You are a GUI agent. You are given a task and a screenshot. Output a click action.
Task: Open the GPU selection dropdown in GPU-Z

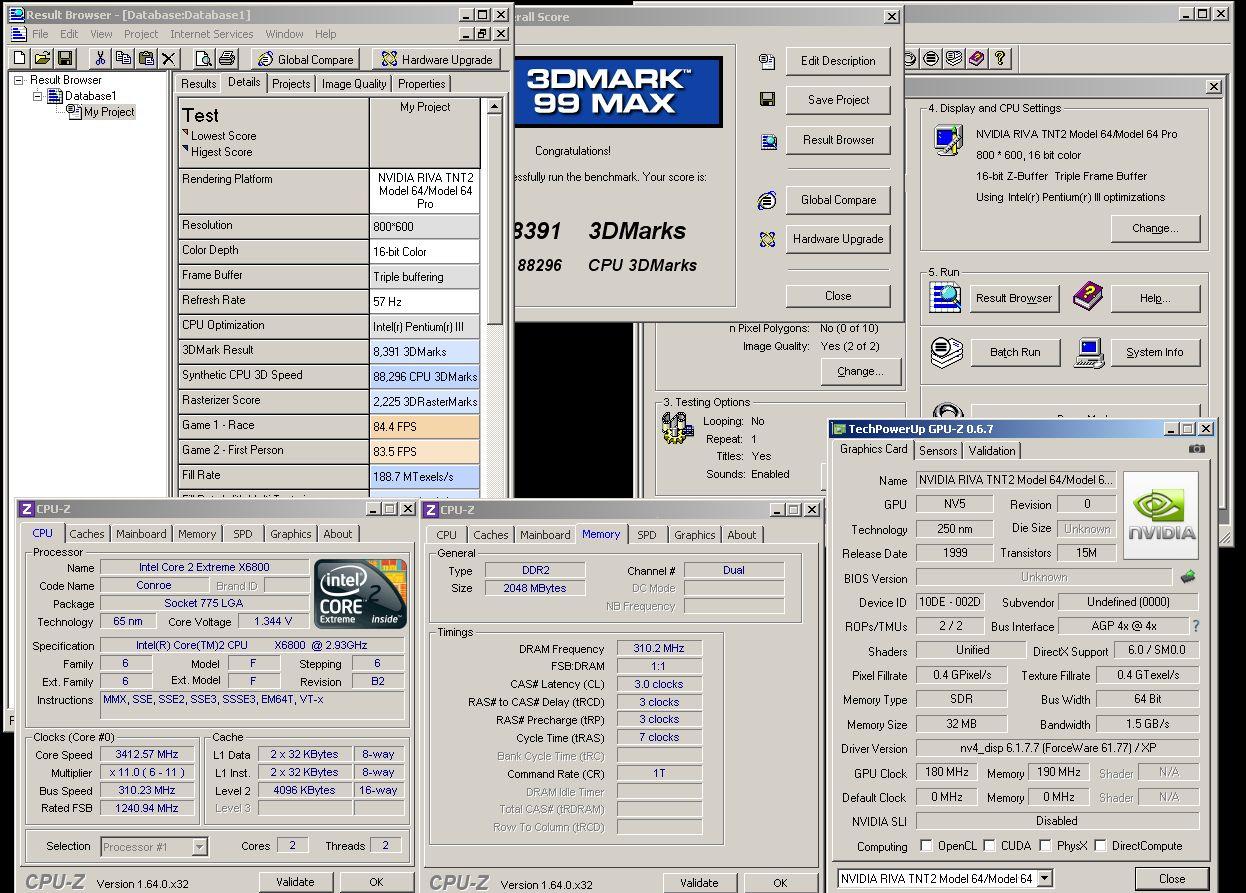tap(1045, 878)
